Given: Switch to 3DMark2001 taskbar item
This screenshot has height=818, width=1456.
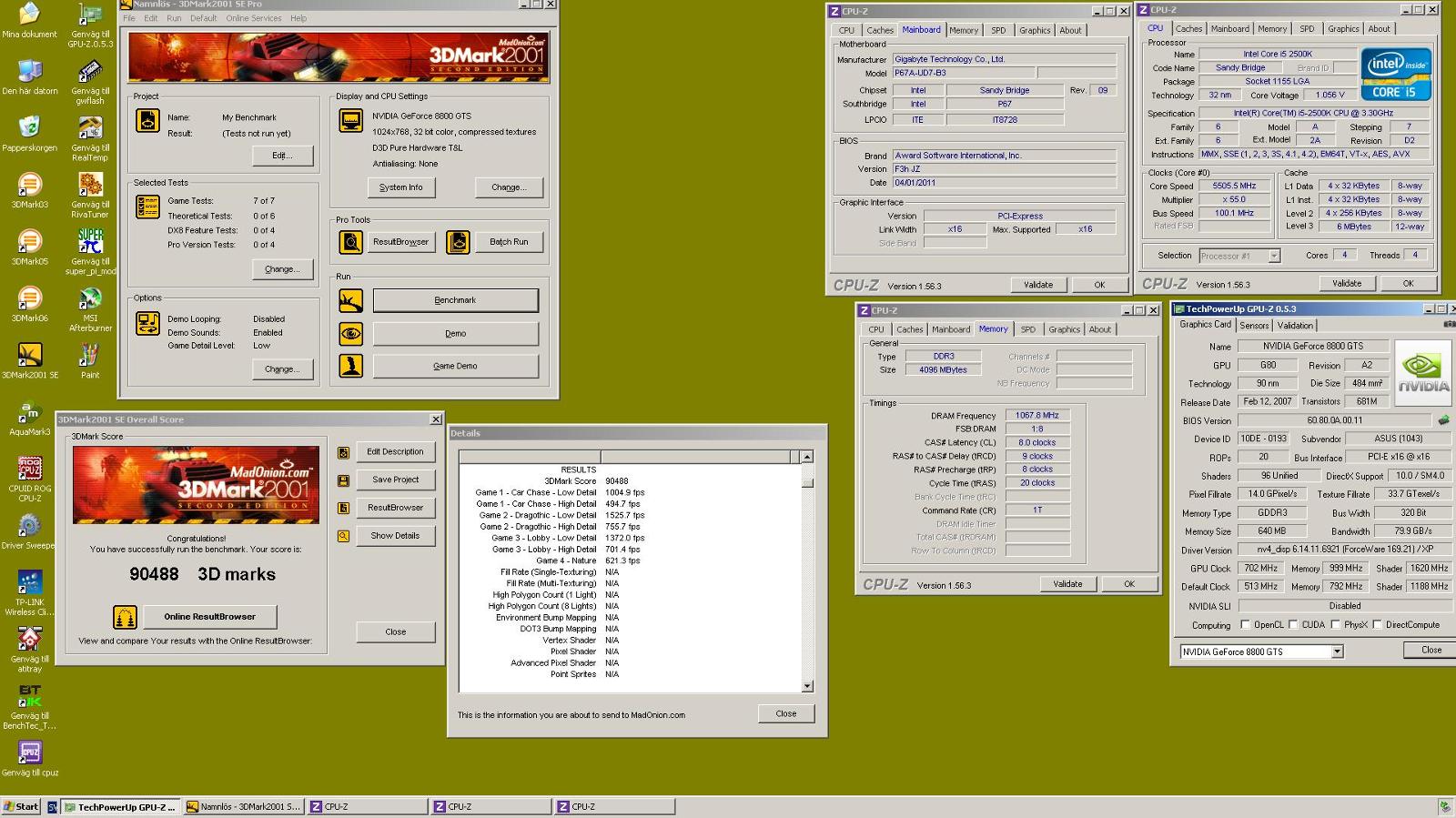Looking at the screenshot, I should tap(243, 807).
